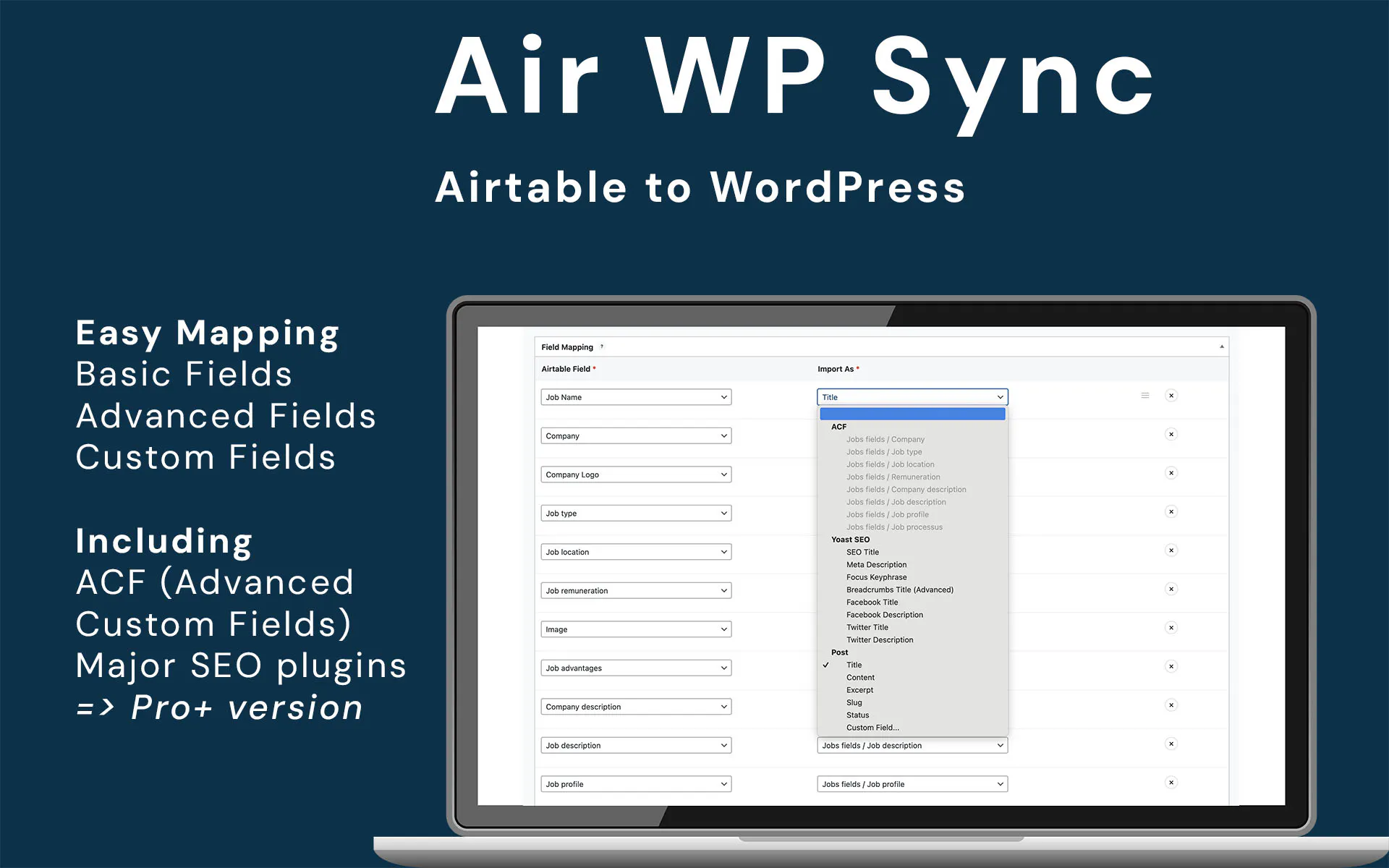
Task: Select the blank highlighted option in list
Action: 912,414
